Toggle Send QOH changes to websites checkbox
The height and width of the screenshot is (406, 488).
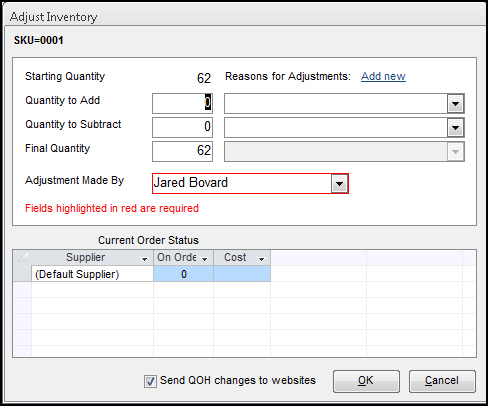150,381
